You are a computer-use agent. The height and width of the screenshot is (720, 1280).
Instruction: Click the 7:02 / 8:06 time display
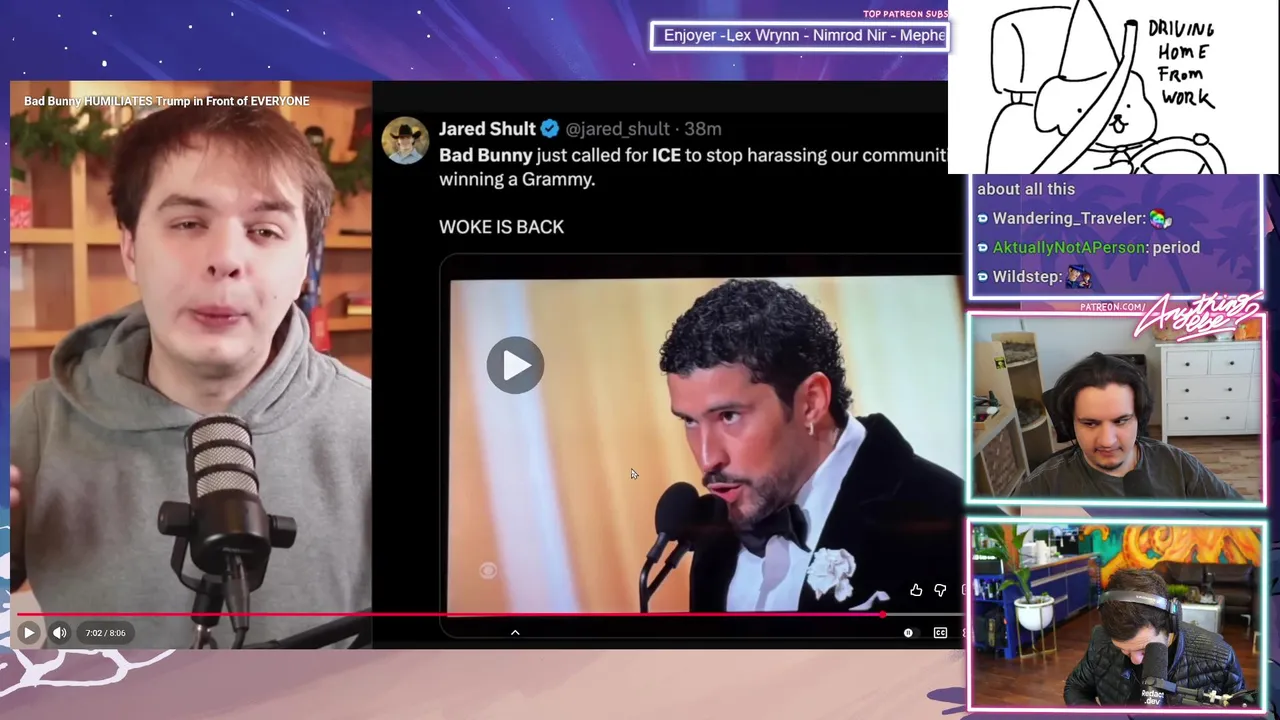click(105, 633)
